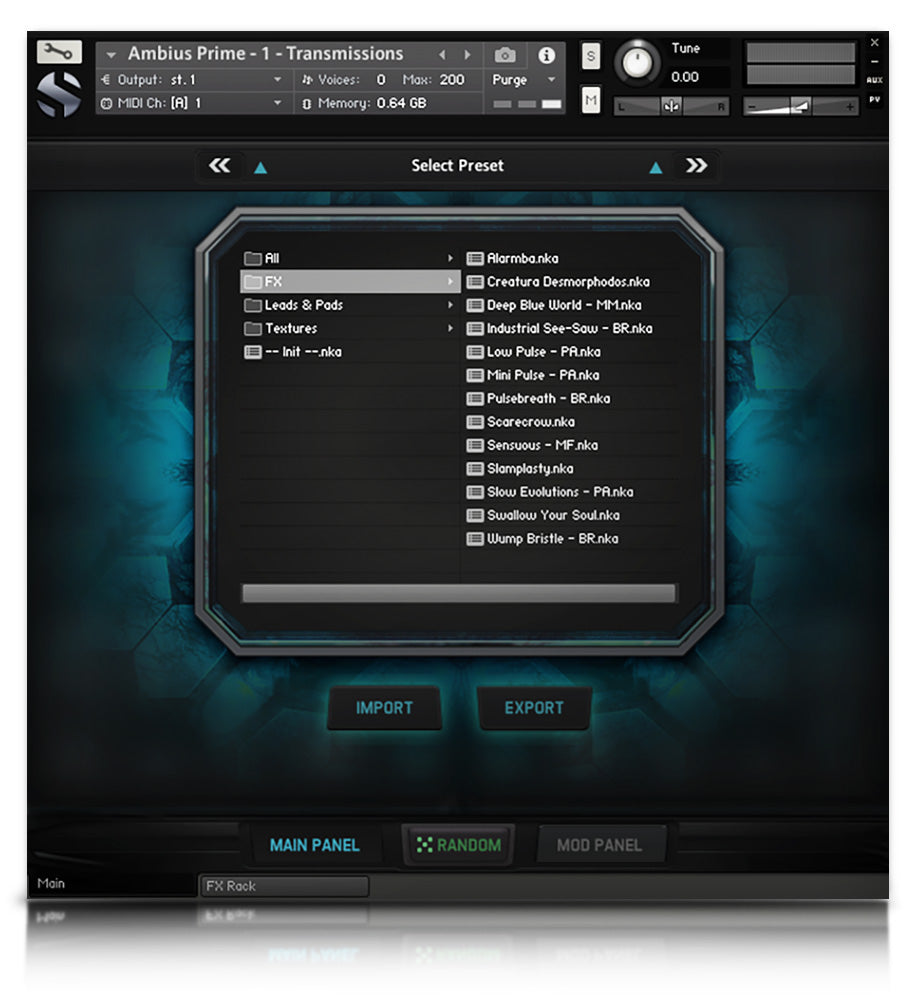Click the Import button
The height and width of the screenshot is (1002, 911).
click(384, 708)
